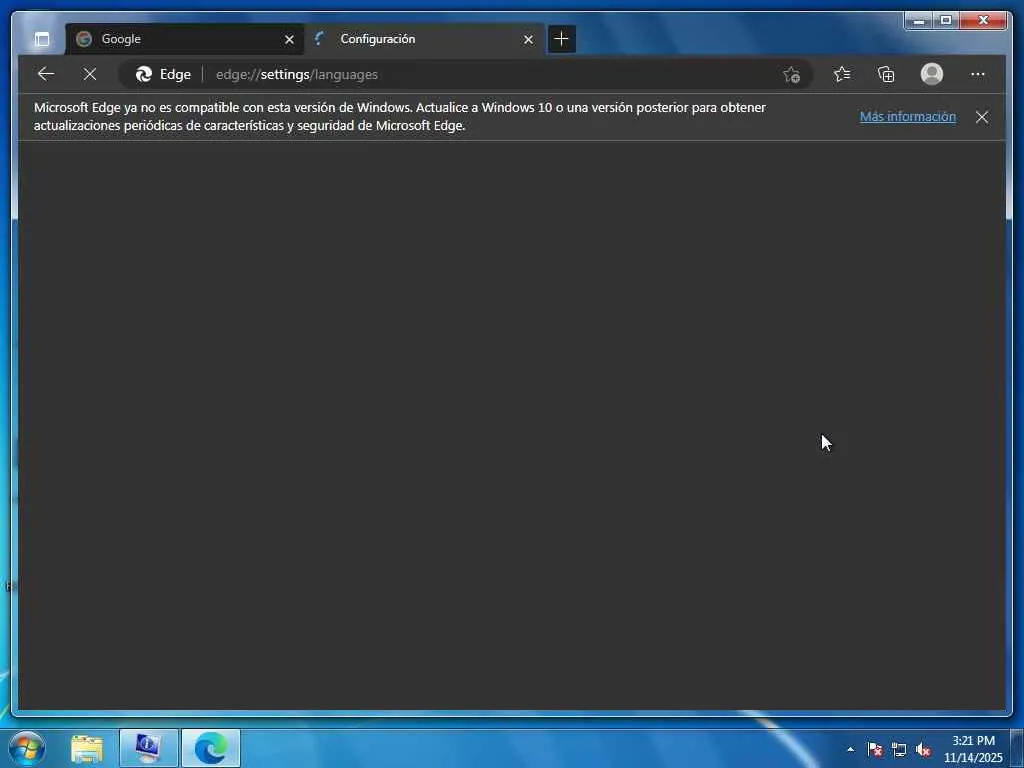1024x768 pixels.
Task: Add this page to favorites star
Action: point(792,74)
